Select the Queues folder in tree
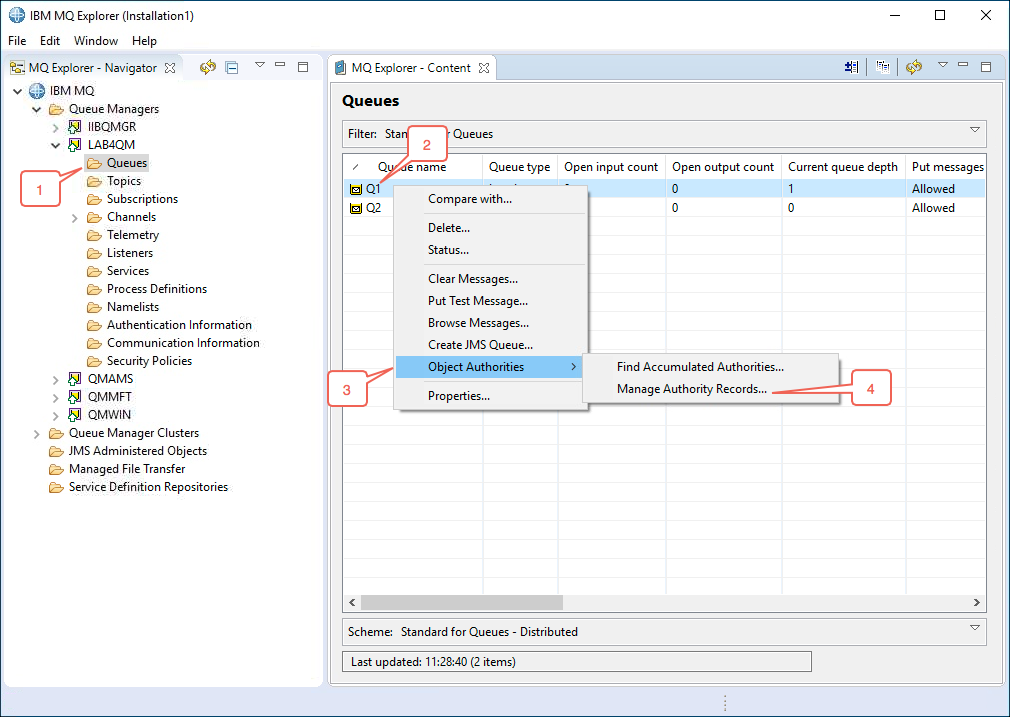This screenshot has height=717, width=1010. click(127, 163)
